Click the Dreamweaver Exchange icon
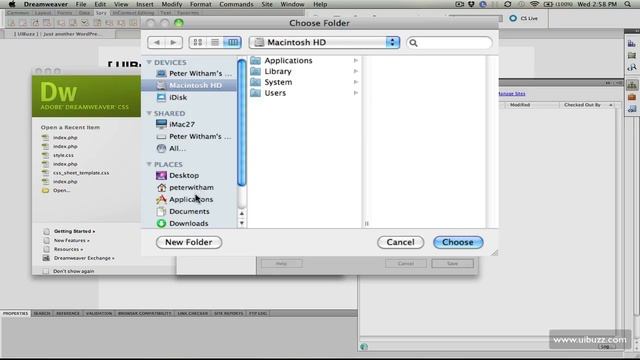 coord(46,258)
